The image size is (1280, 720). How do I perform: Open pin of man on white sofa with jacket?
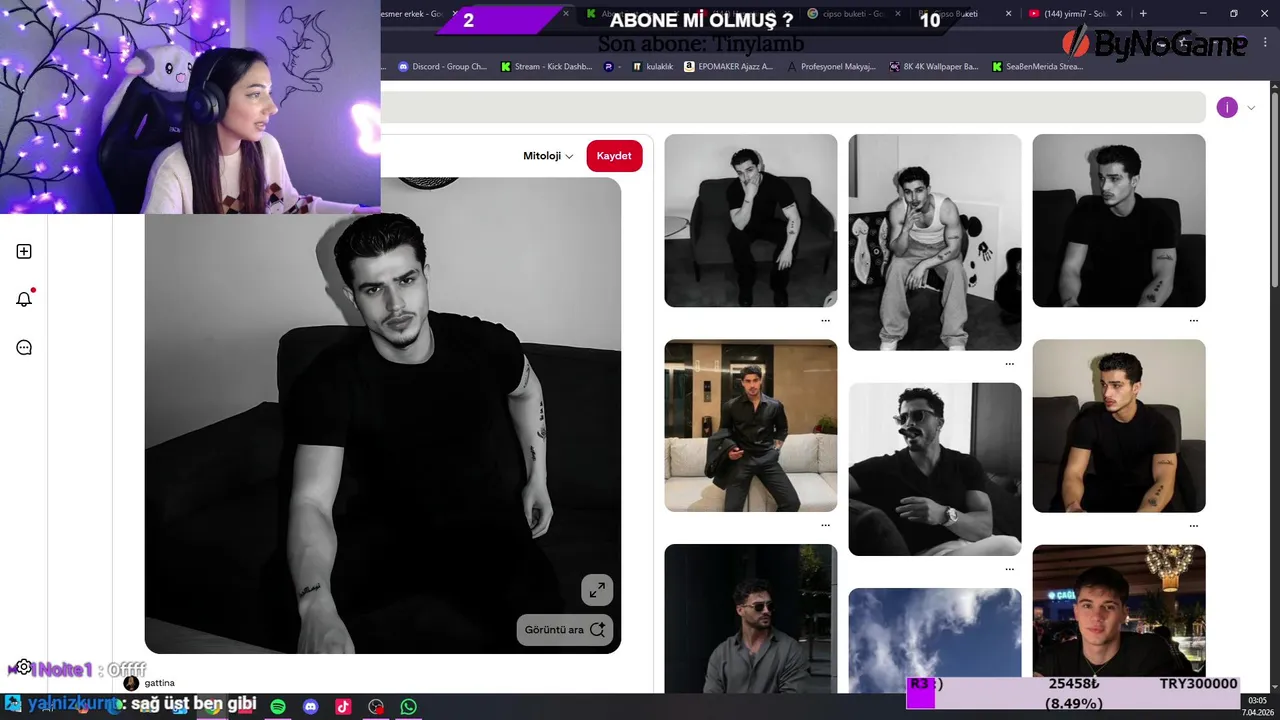tap(751, 426)
